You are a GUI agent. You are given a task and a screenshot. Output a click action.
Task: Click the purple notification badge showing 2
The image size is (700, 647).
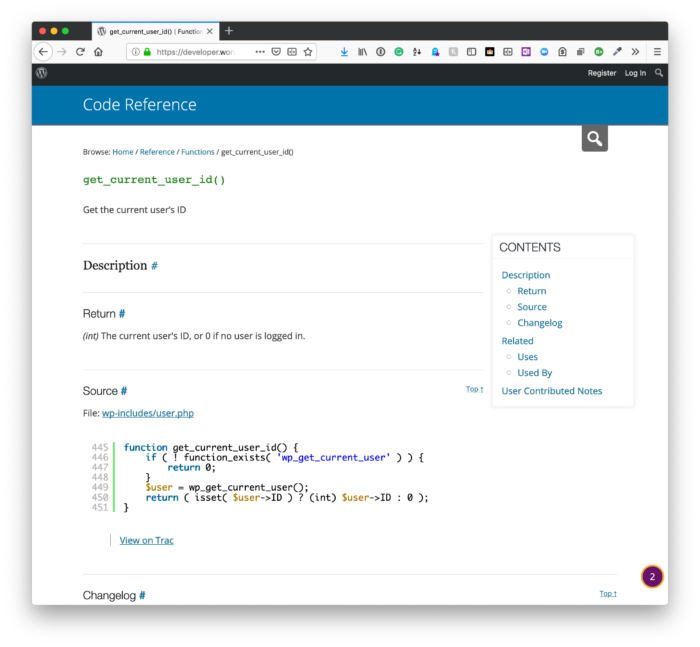[x=652, y=576]
